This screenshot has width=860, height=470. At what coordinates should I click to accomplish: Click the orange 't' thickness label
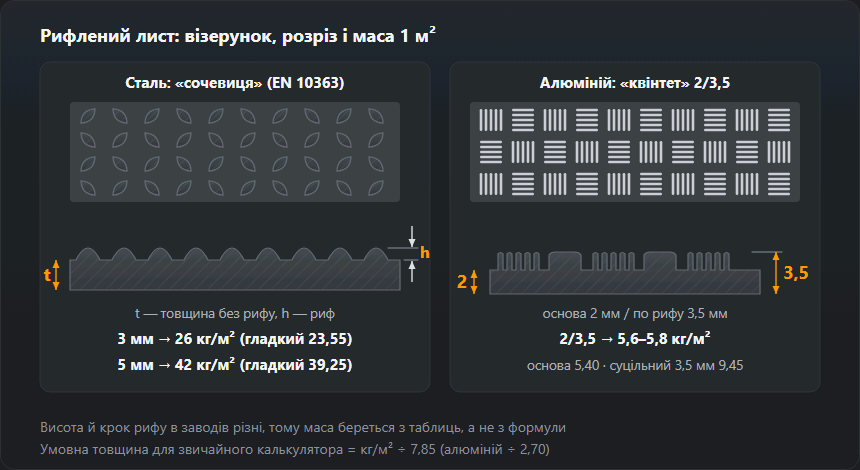(x=47, y=274)
